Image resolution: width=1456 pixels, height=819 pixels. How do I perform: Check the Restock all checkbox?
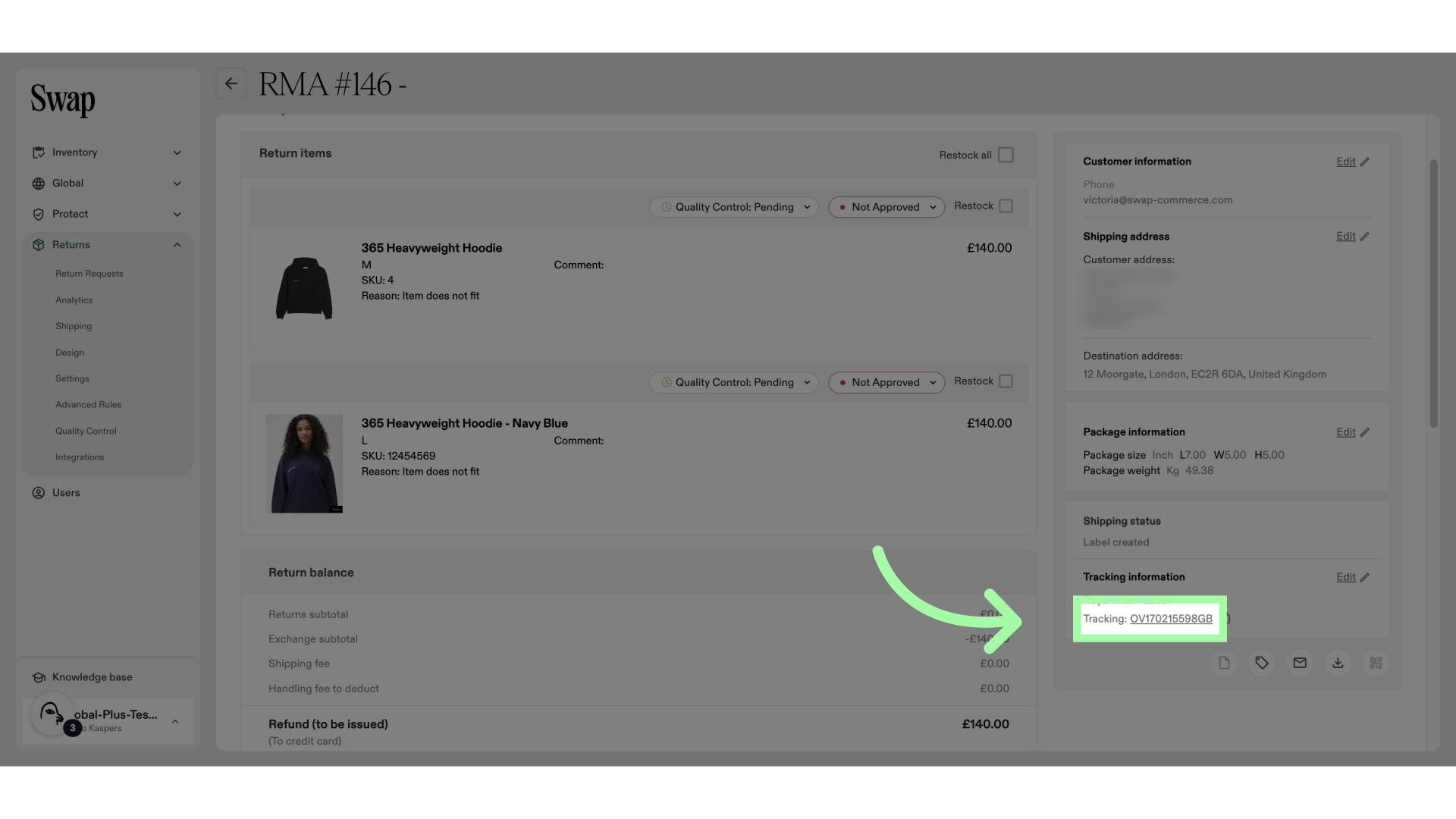1006,155
